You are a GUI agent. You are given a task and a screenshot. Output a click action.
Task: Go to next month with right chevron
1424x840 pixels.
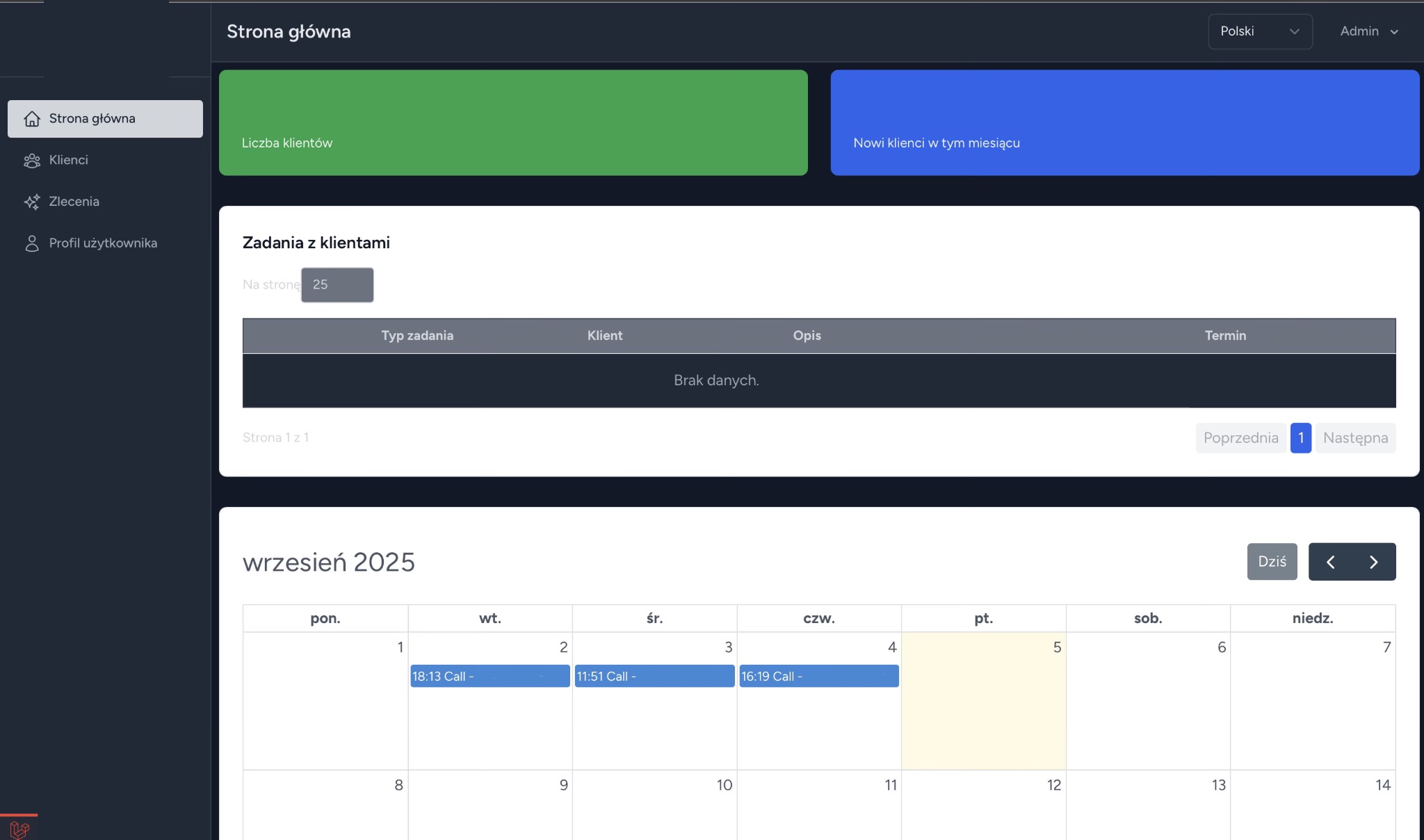click(x=1373, y=561)
